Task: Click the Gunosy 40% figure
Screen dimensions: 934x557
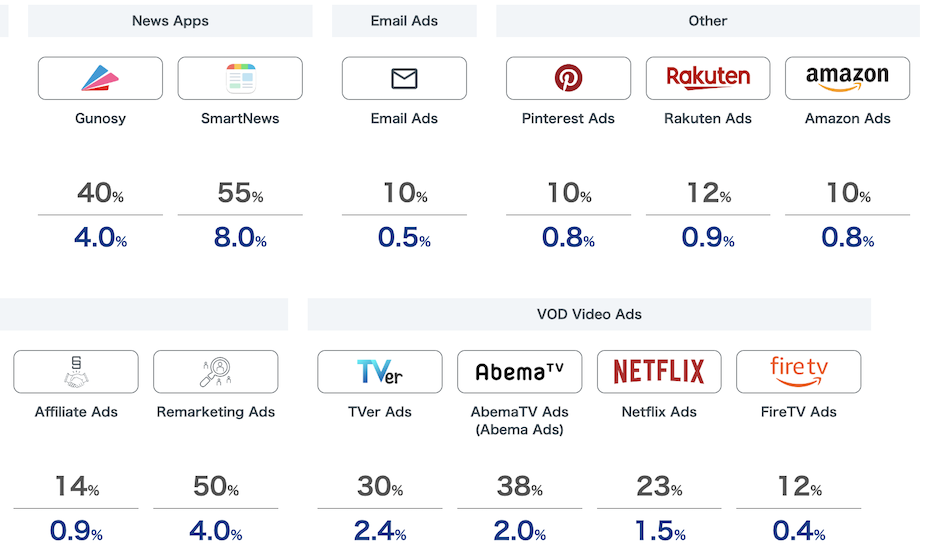Action: (x=100, y=193)
